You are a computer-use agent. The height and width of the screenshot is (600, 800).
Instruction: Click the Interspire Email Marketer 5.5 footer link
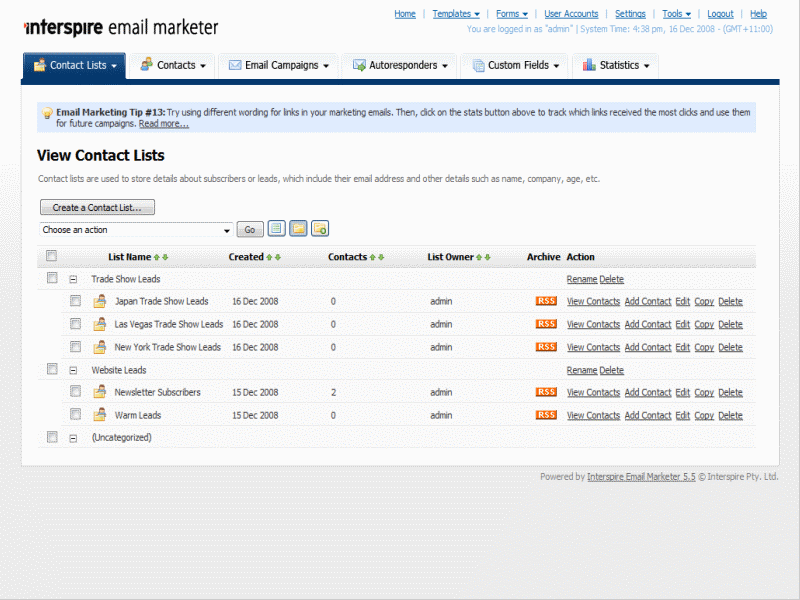click(x=641, y=477)
